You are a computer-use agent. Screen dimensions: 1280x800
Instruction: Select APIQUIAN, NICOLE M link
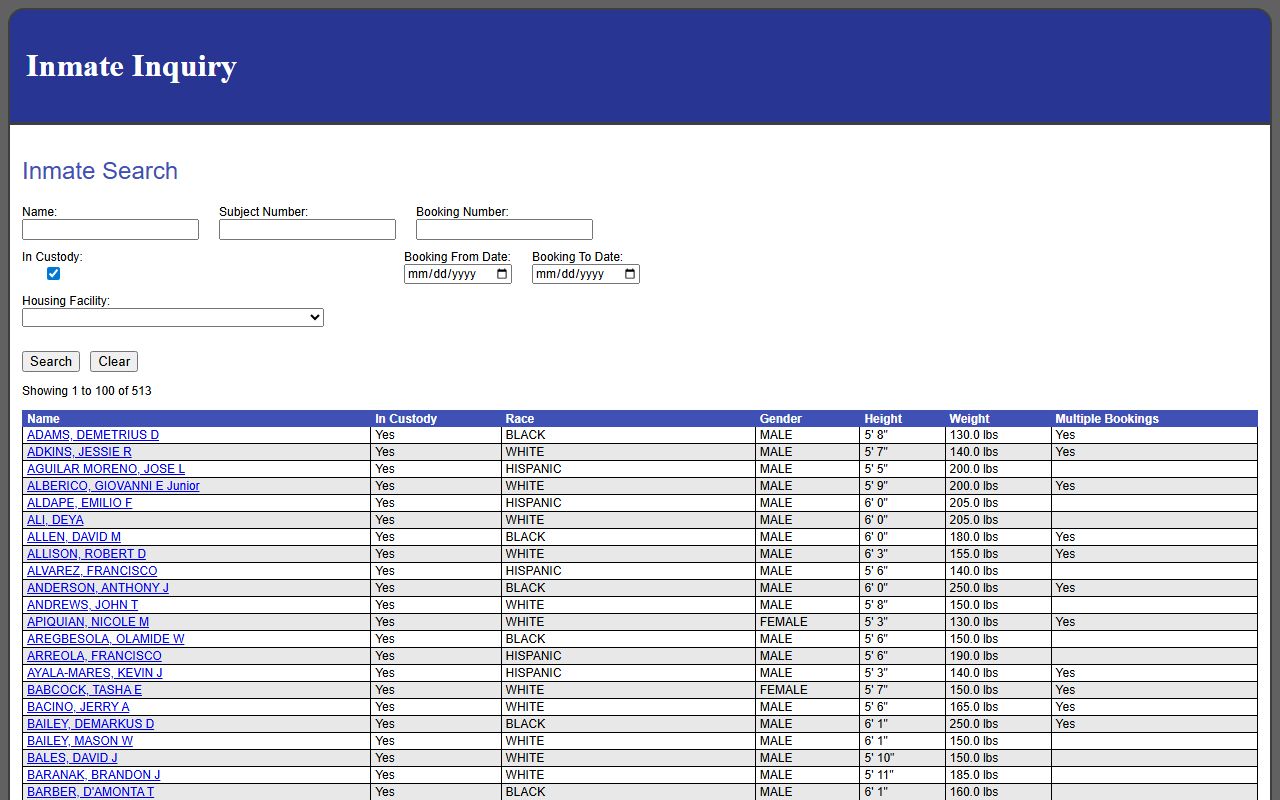click(88, 622)
